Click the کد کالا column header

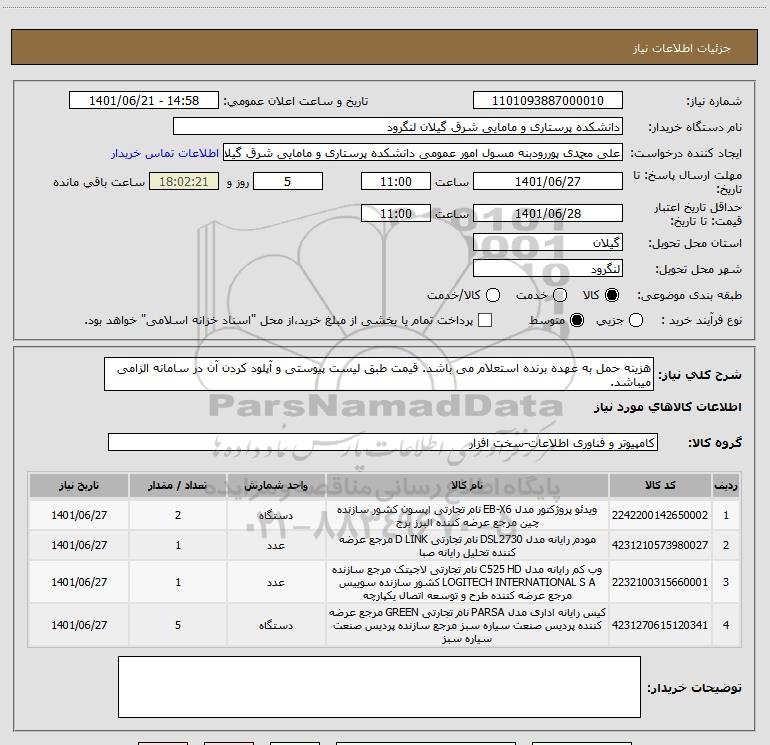660,485
